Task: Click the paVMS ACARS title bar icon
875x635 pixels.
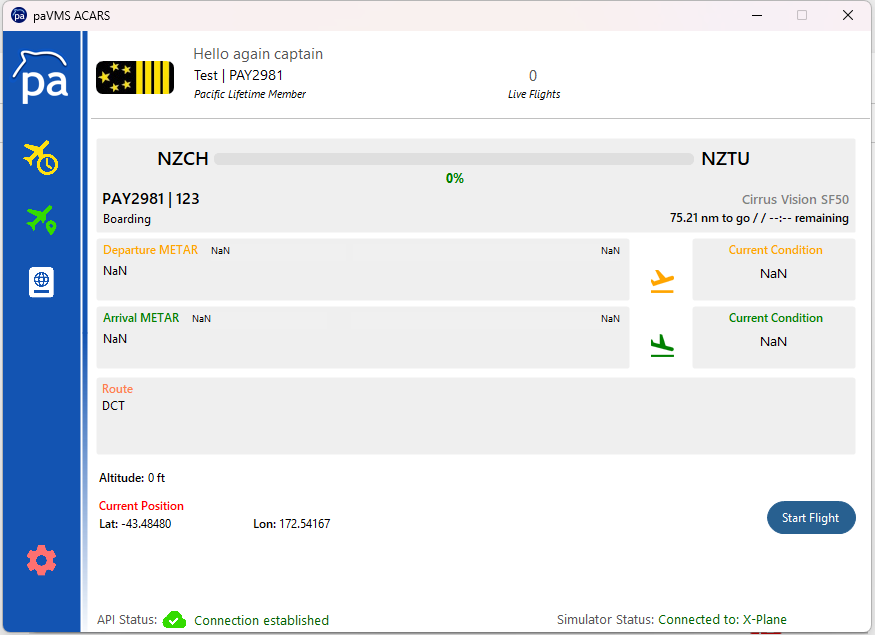Action: [19, 15]
